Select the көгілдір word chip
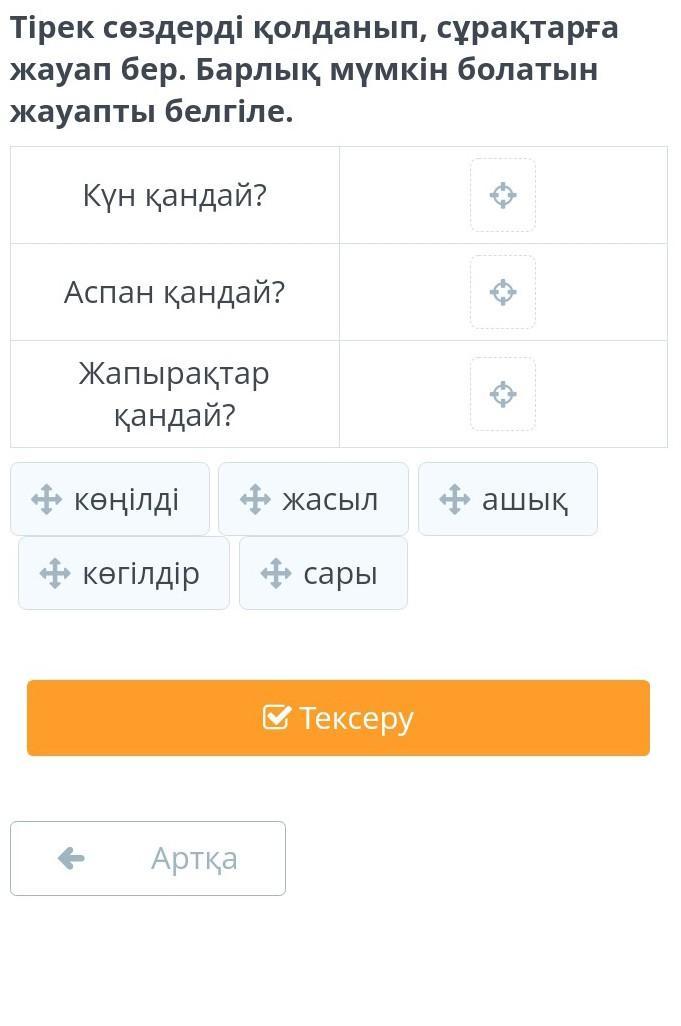 [124, 573]
